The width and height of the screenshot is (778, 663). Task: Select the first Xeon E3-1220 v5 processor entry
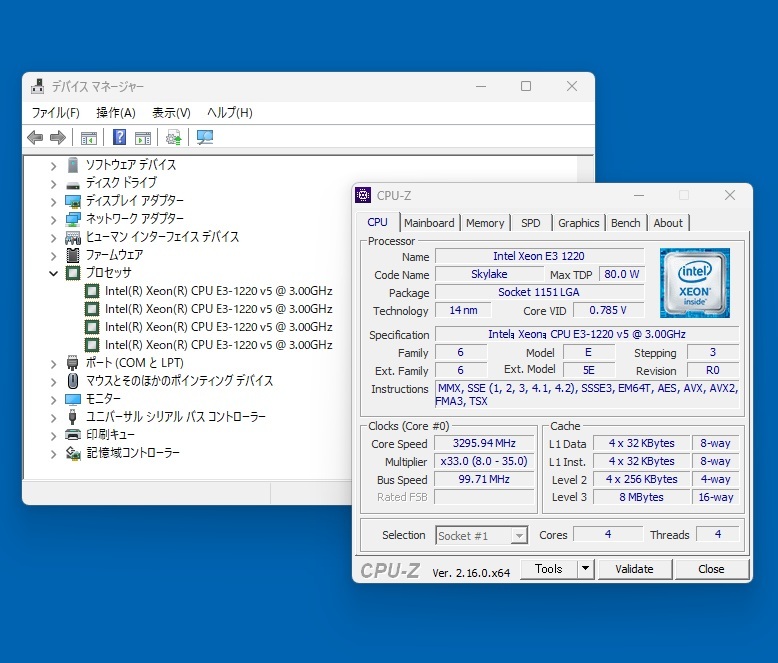(x=218, y=291)
